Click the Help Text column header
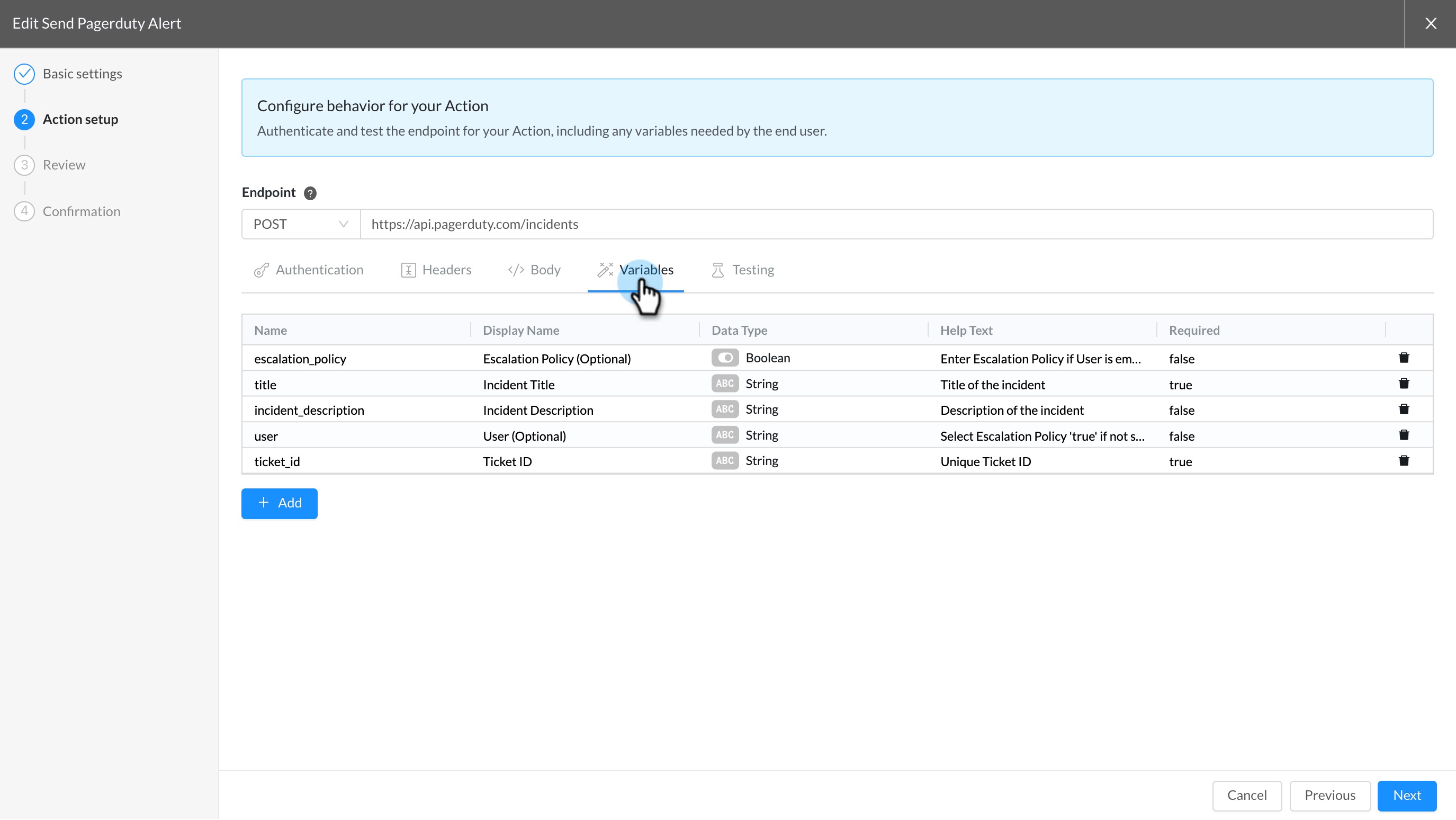The width and height of the screenshot is (1456, 820). (1043, 330)
